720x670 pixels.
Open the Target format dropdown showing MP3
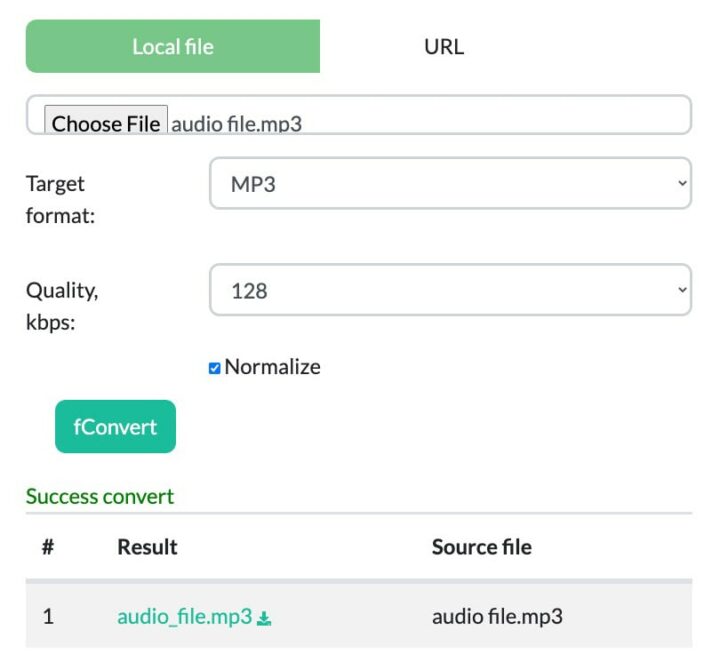pyautogui.click(x=450, y=184)
